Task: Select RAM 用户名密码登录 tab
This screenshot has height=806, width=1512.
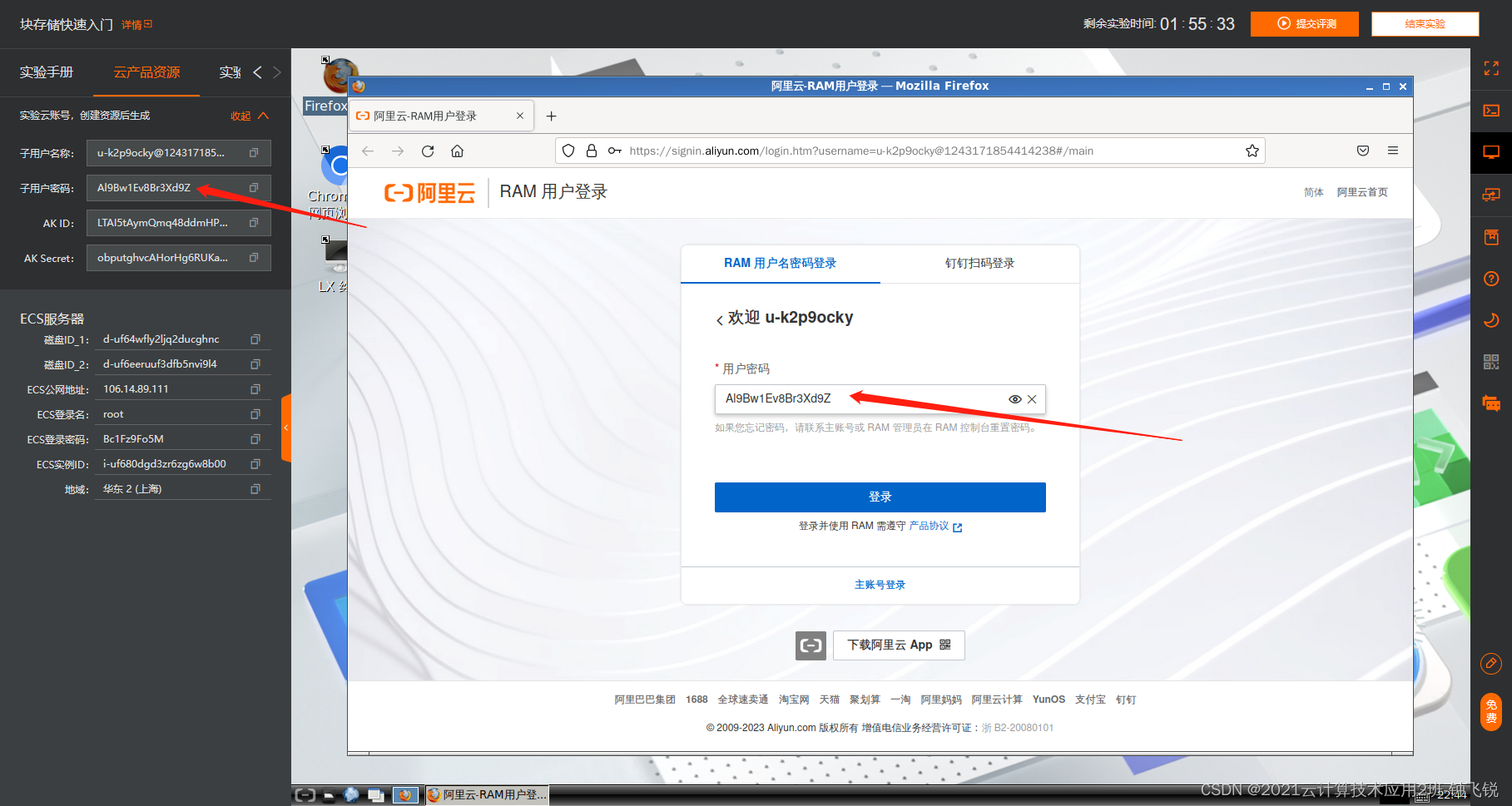Action: point(781,264)
